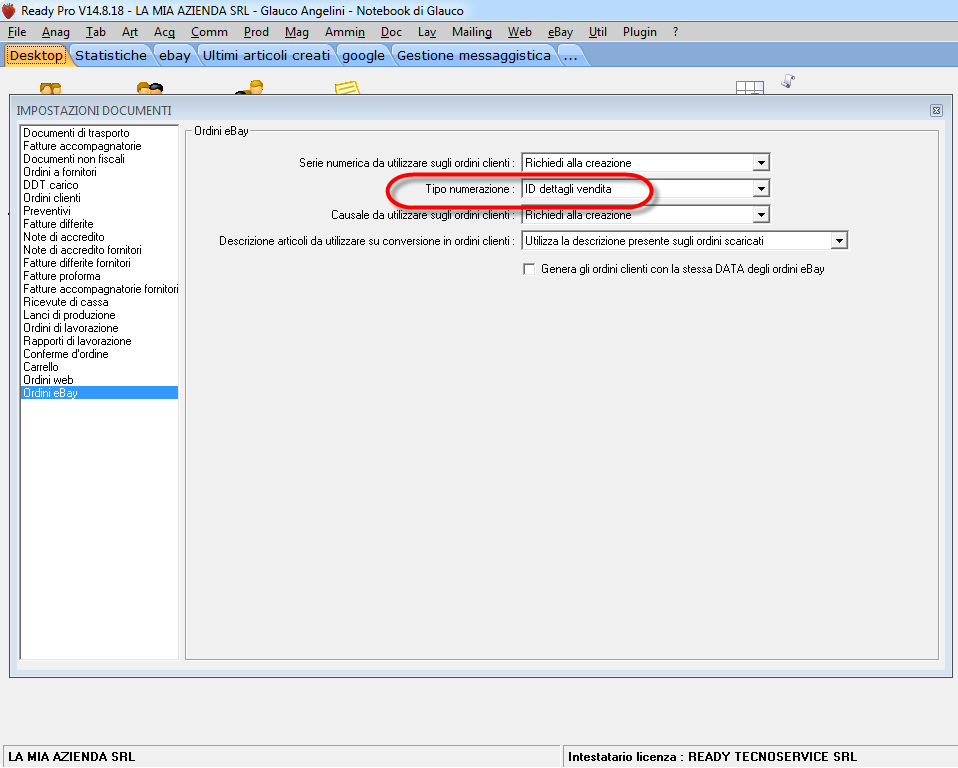Image resolution: width=958 pixels, height=768 pixels.
Task: Click 'LA MIA AZIENDA SRL' in status bar
Action: click(71, 756)
